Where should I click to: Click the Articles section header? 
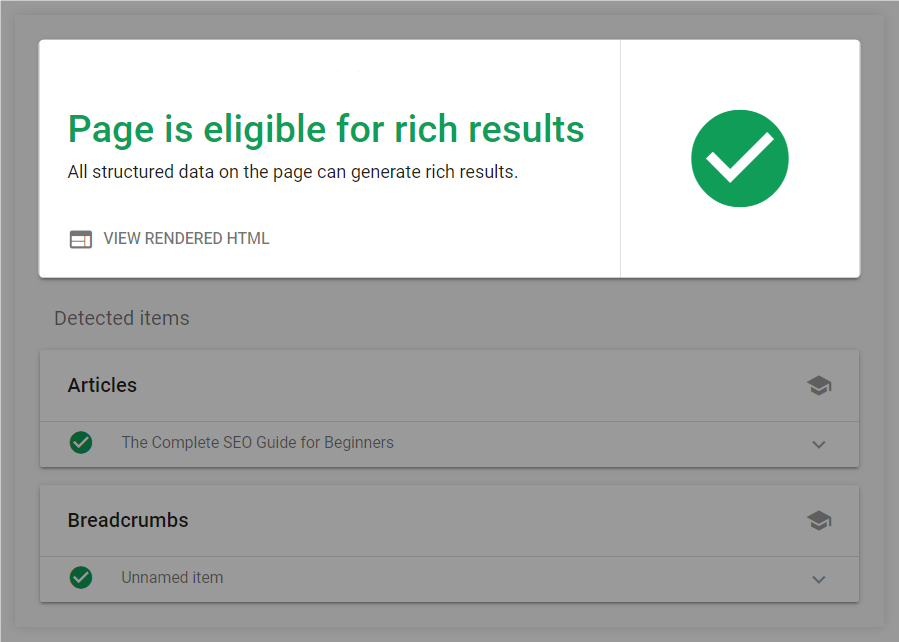tap(102, 385)
